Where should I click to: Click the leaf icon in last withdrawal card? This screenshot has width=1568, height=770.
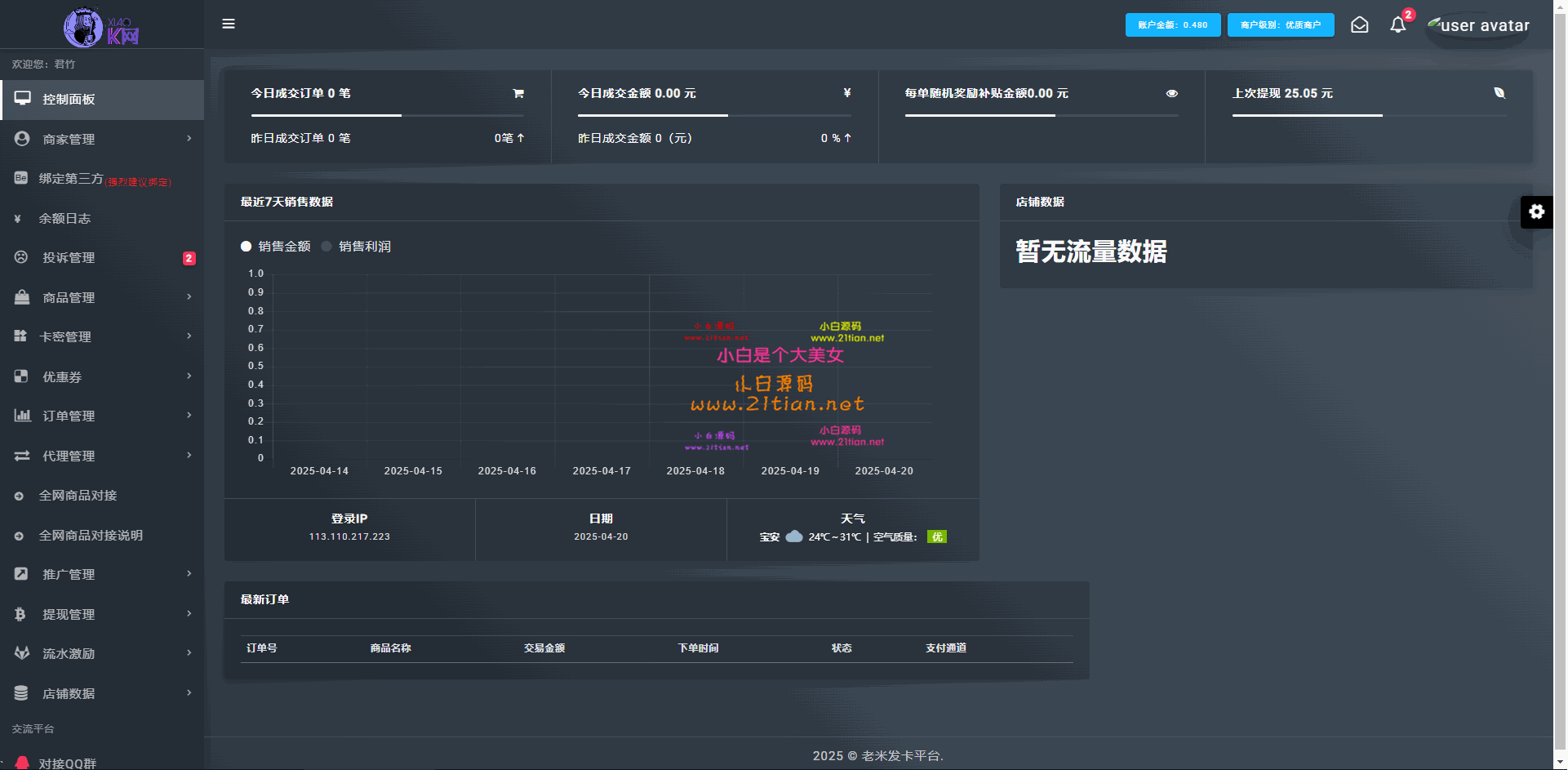point(1499,93)
